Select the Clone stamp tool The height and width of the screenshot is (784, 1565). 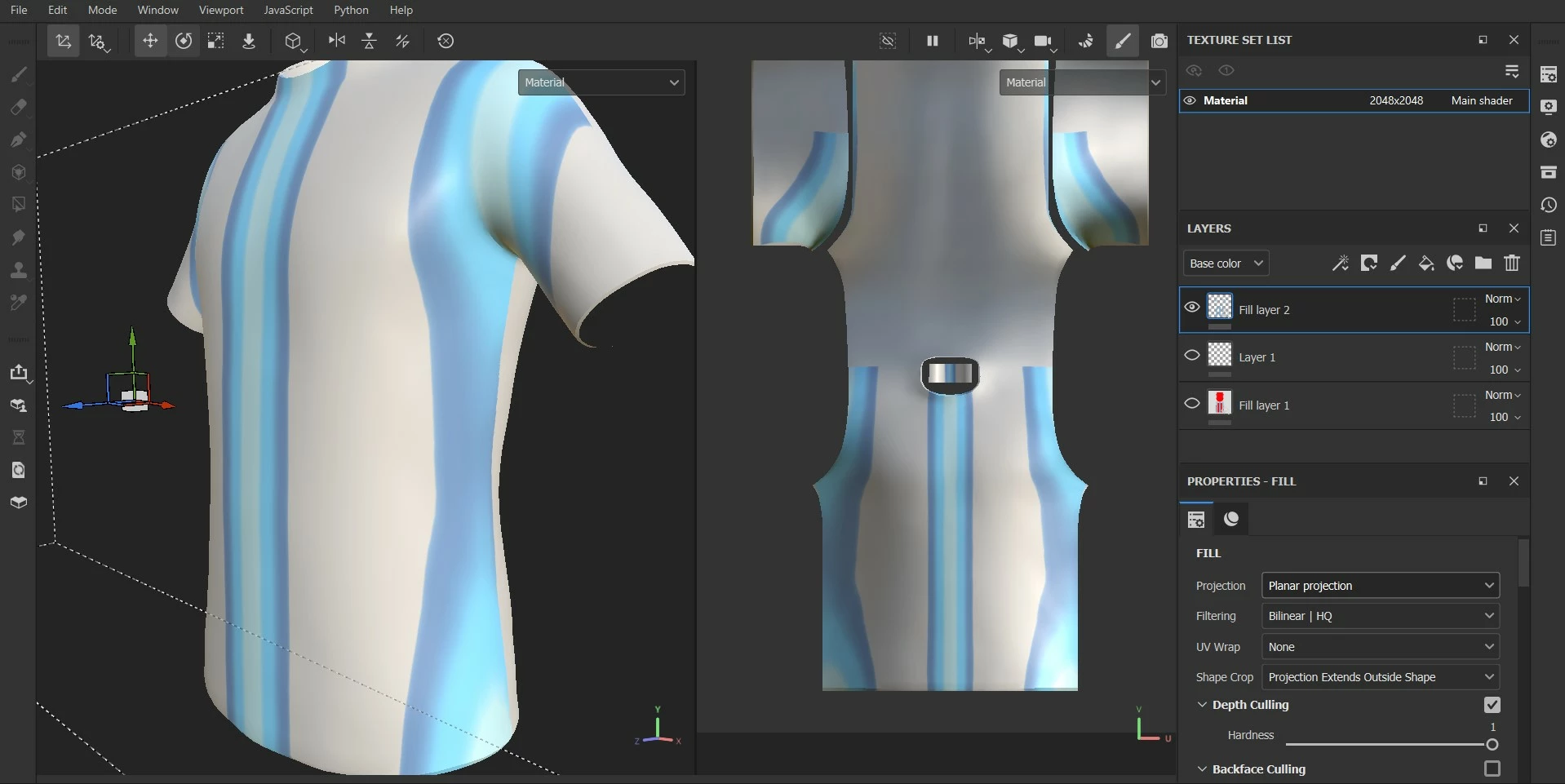(x=18, y=270)
